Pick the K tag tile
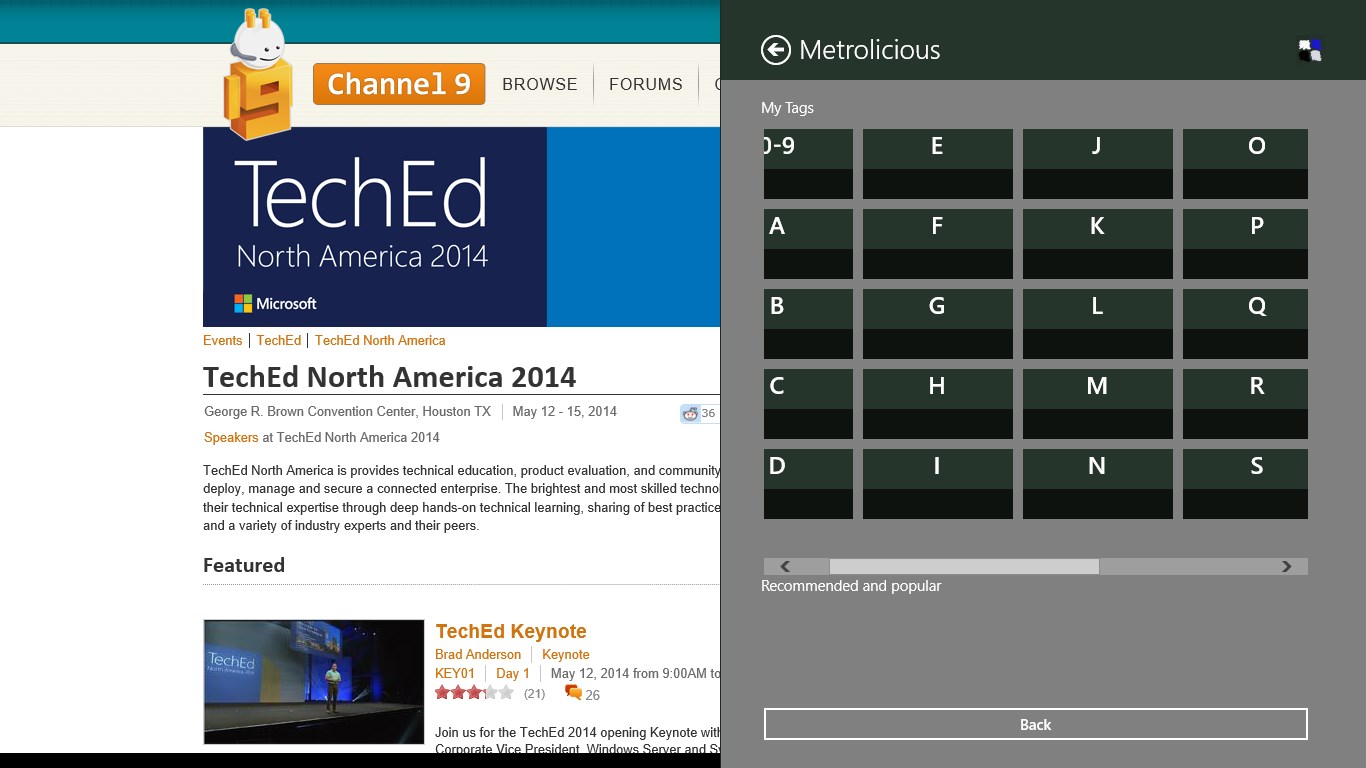Image resolution: width=1366 pixels, height=768 pixels. point(1098,244)
